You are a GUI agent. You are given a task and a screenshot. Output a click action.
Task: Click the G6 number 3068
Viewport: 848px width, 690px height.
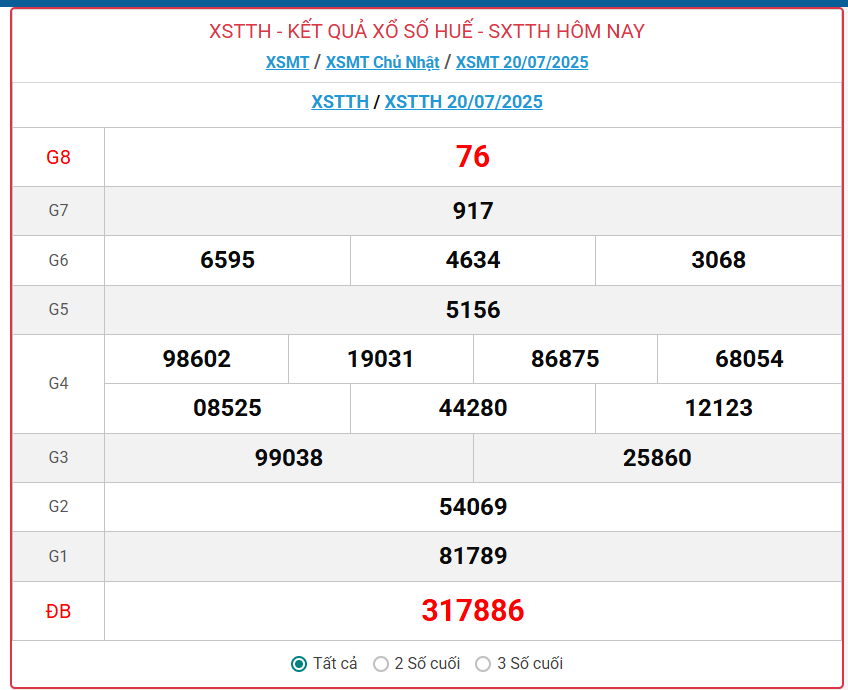pyautogui.click(x=718, y=260)
